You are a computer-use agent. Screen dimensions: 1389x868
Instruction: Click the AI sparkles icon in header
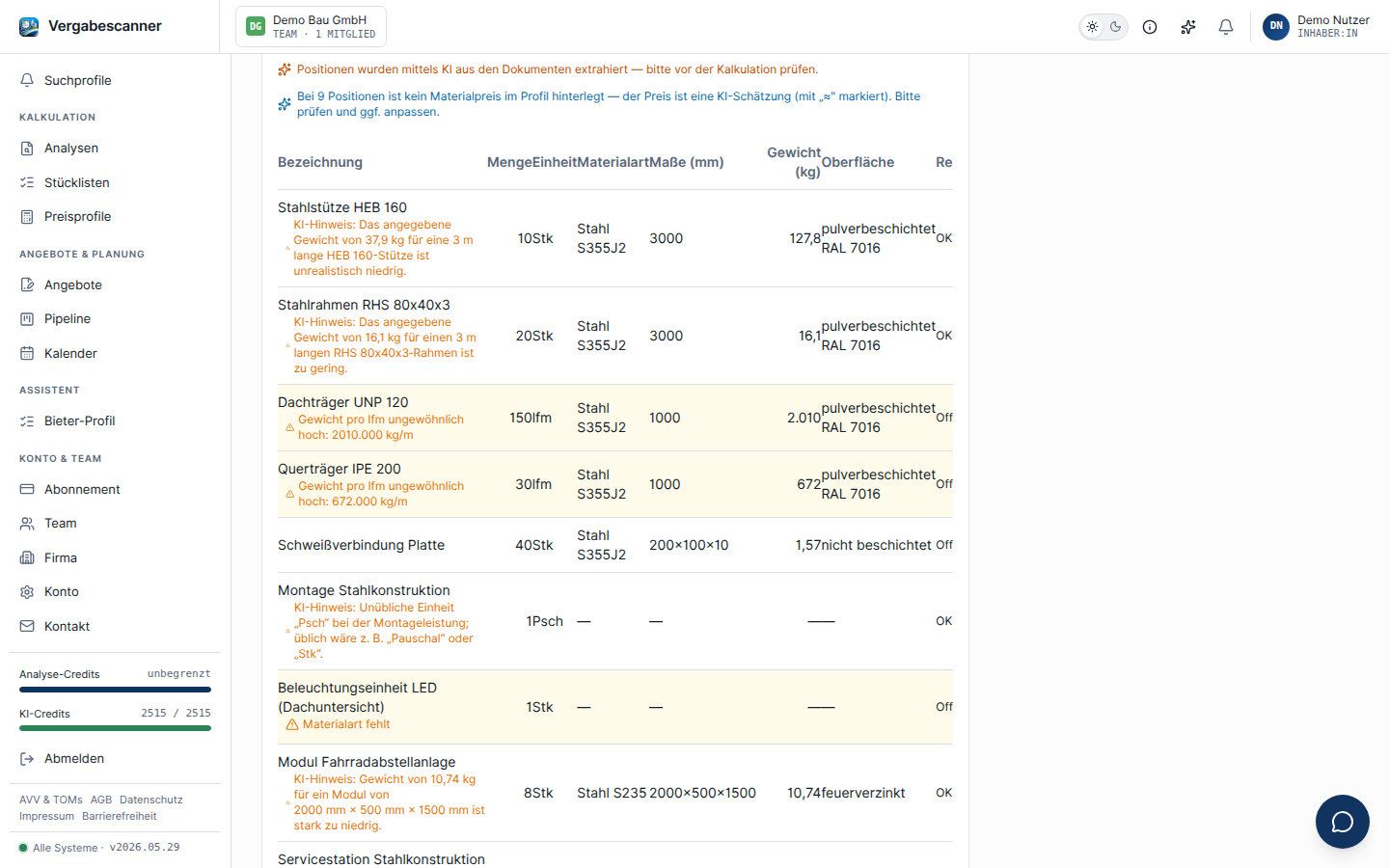coord(1188,27)
